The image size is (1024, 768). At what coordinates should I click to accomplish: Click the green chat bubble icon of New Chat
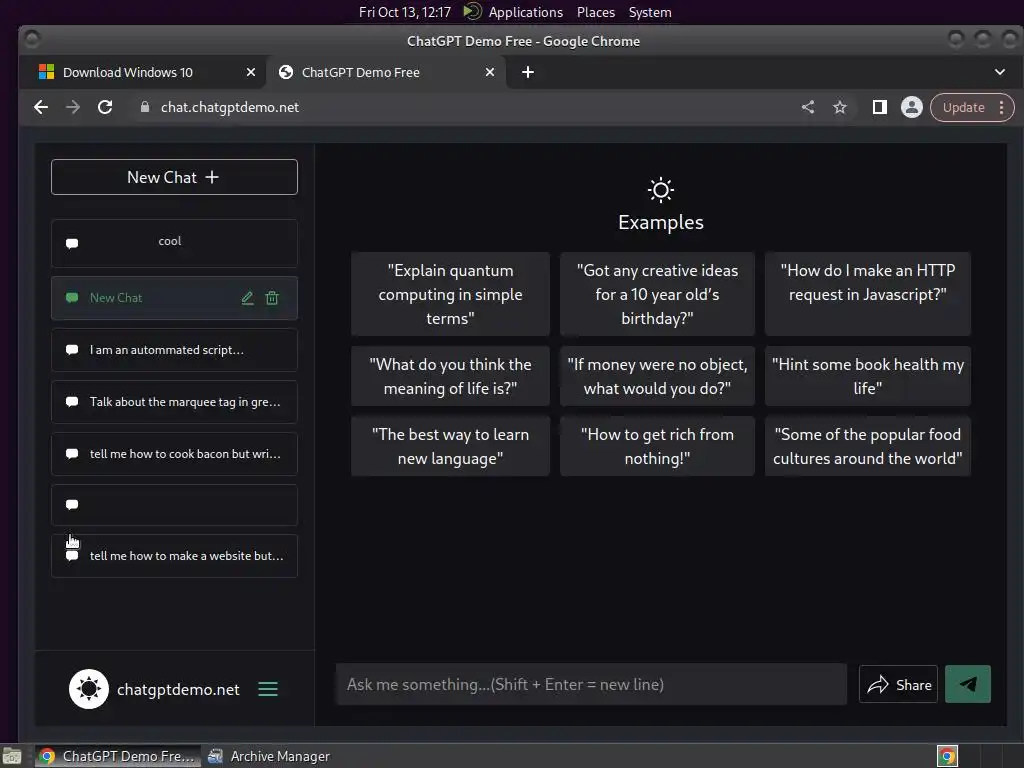pos(72,298)
